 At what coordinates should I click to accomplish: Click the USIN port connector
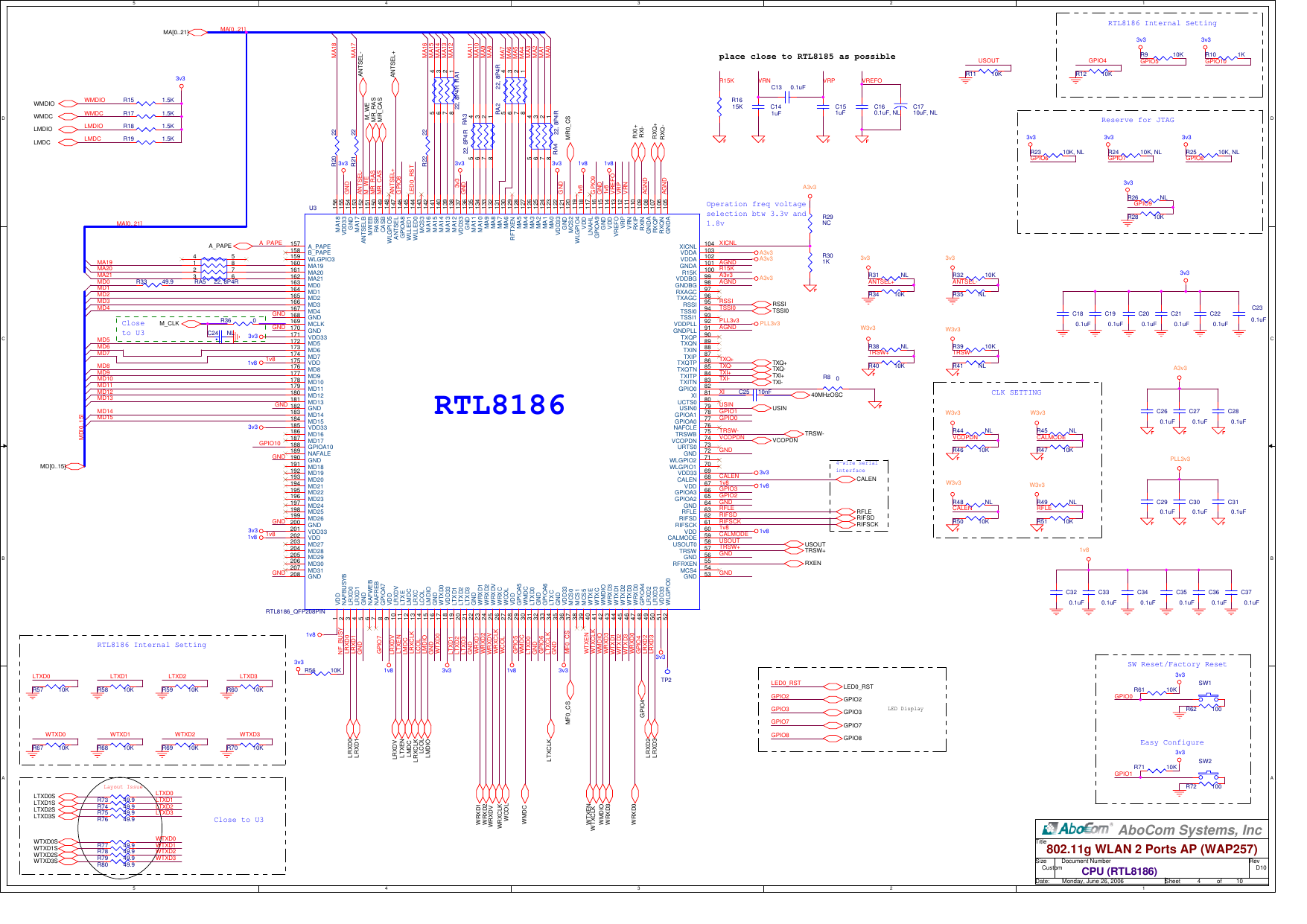(x=762, y=408)
